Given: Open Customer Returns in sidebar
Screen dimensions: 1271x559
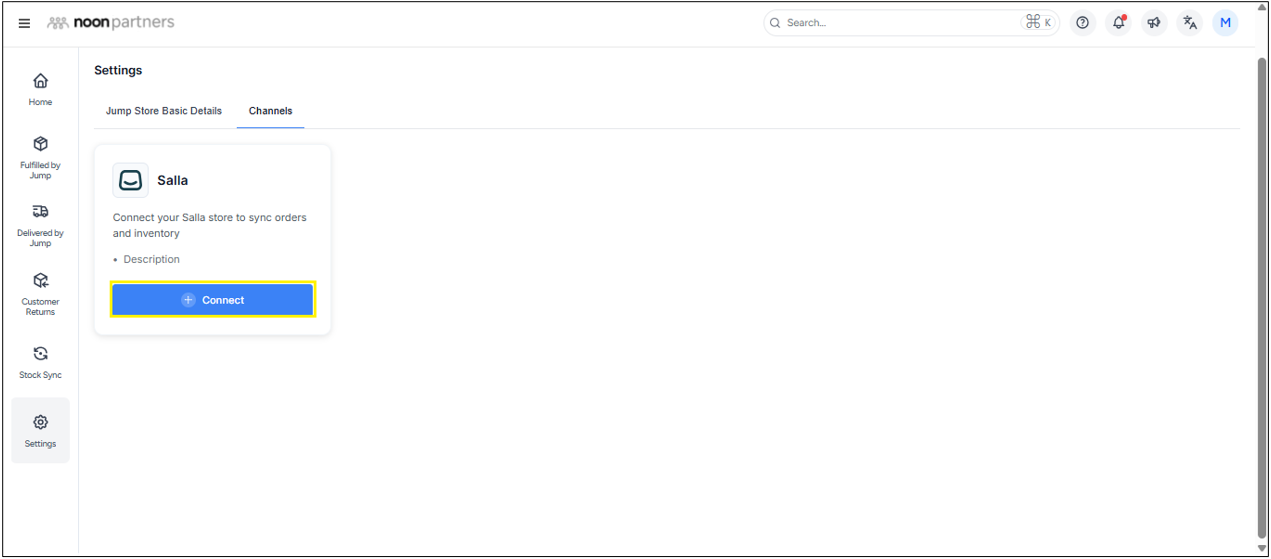Looking at the screenshot, I should point(41,294).
